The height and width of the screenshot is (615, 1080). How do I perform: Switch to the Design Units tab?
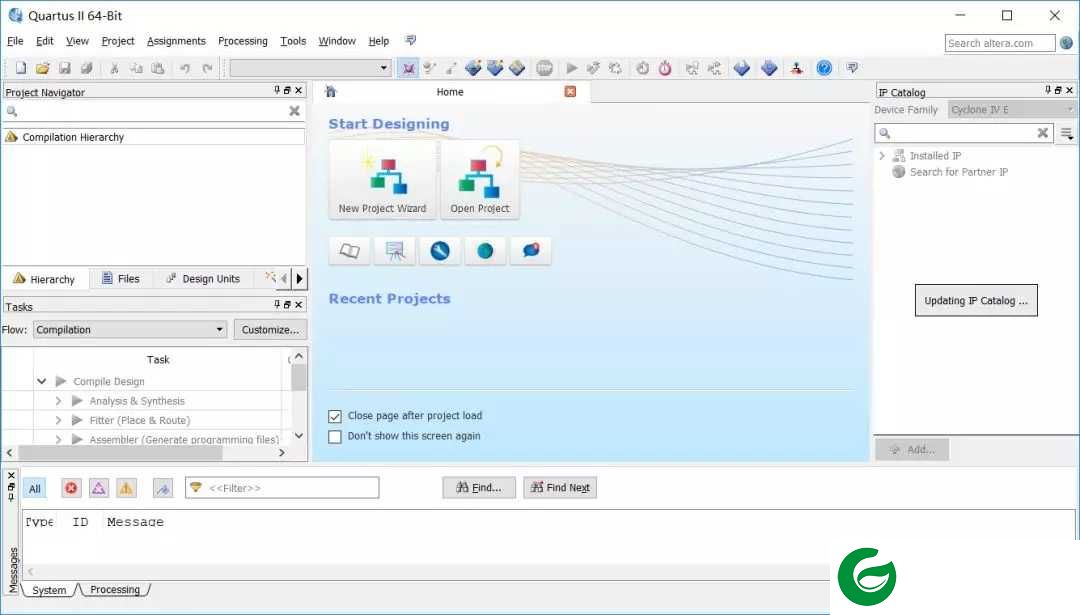203,279
